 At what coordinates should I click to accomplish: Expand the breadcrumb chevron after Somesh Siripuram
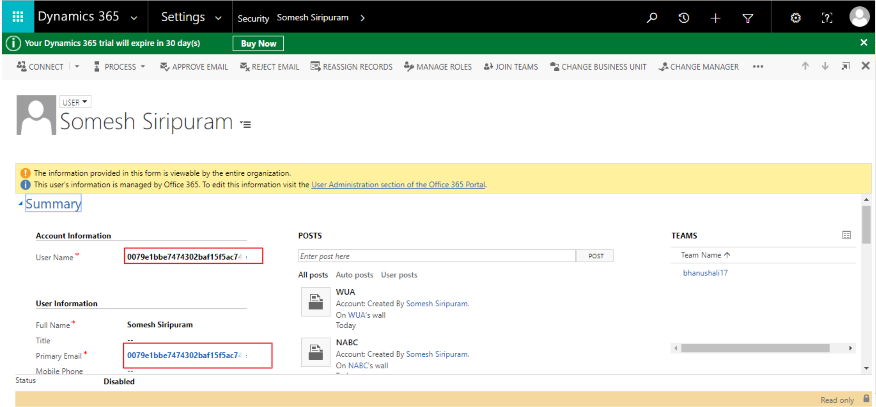(363, 18)
